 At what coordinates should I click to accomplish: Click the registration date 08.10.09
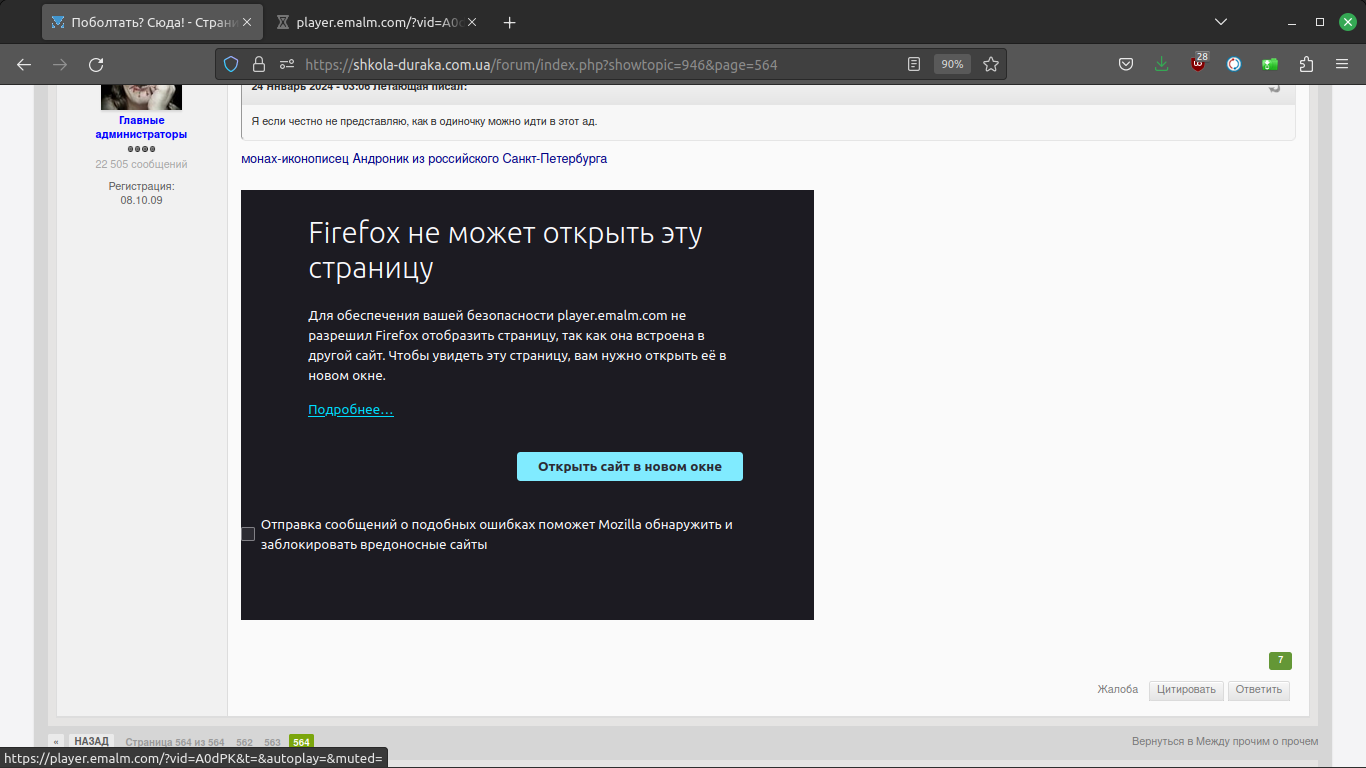[141, 200]
